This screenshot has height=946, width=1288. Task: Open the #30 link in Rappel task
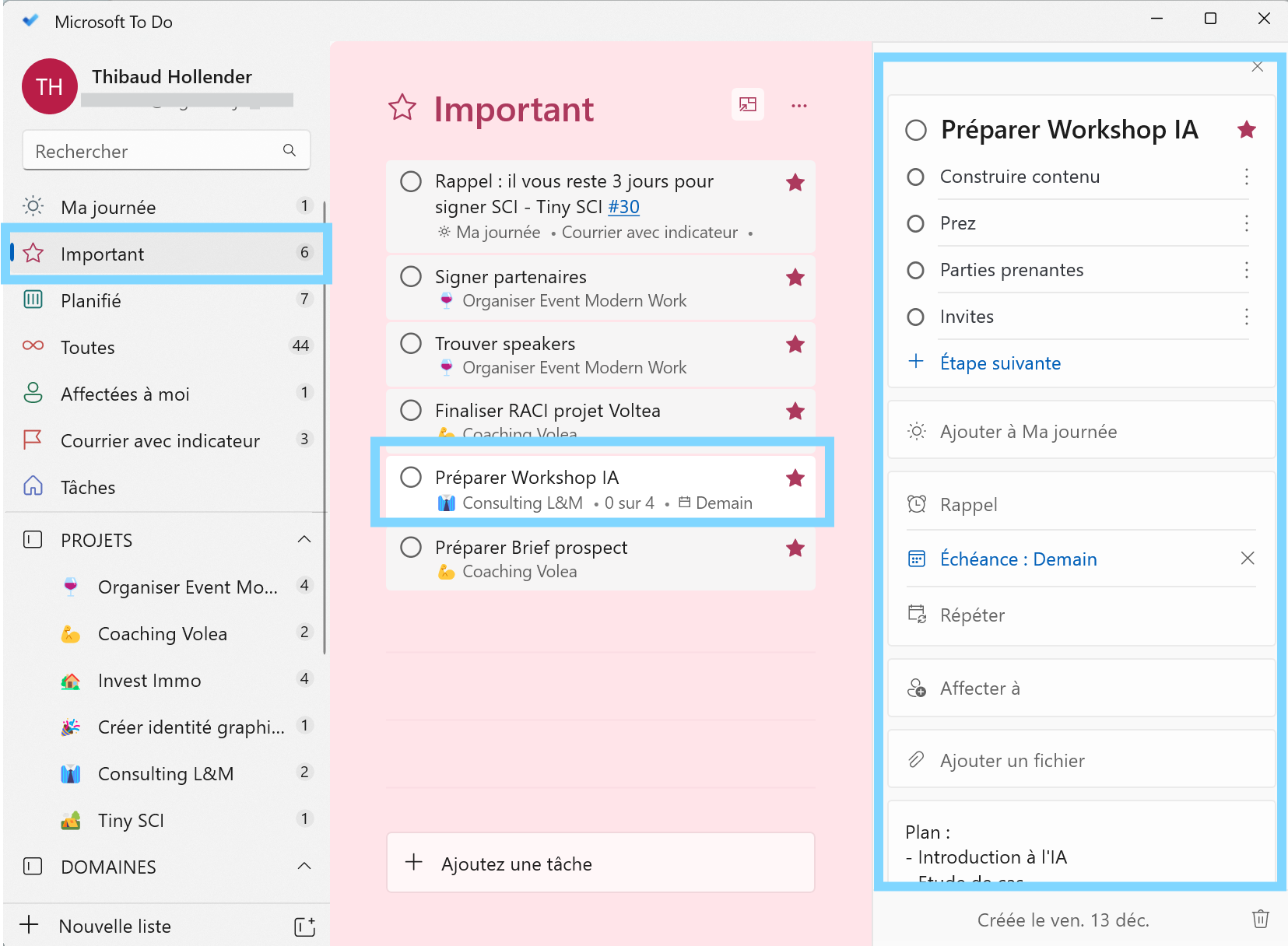click(x=623, y=207)
